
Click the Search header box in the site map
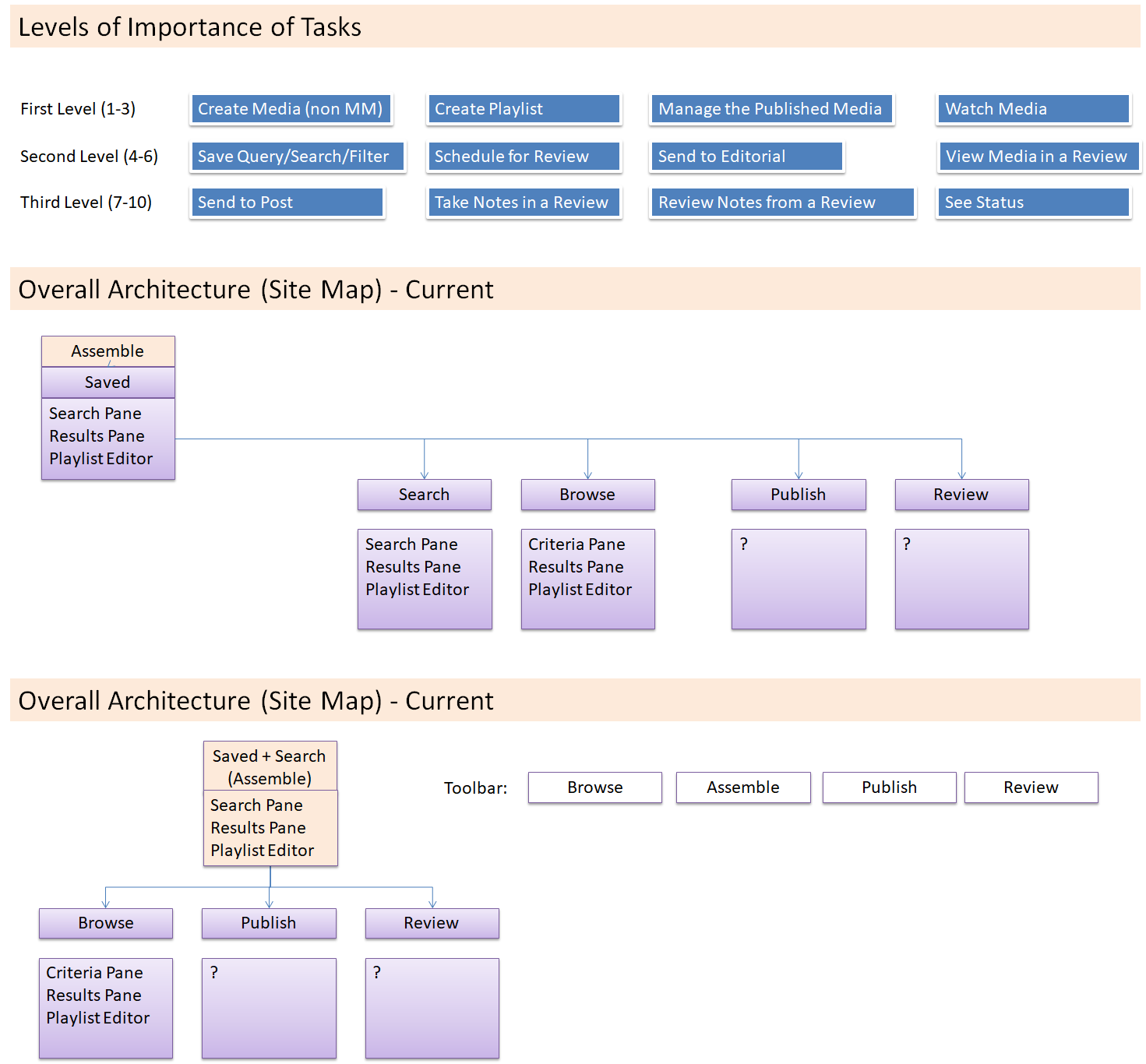(424, 495)
